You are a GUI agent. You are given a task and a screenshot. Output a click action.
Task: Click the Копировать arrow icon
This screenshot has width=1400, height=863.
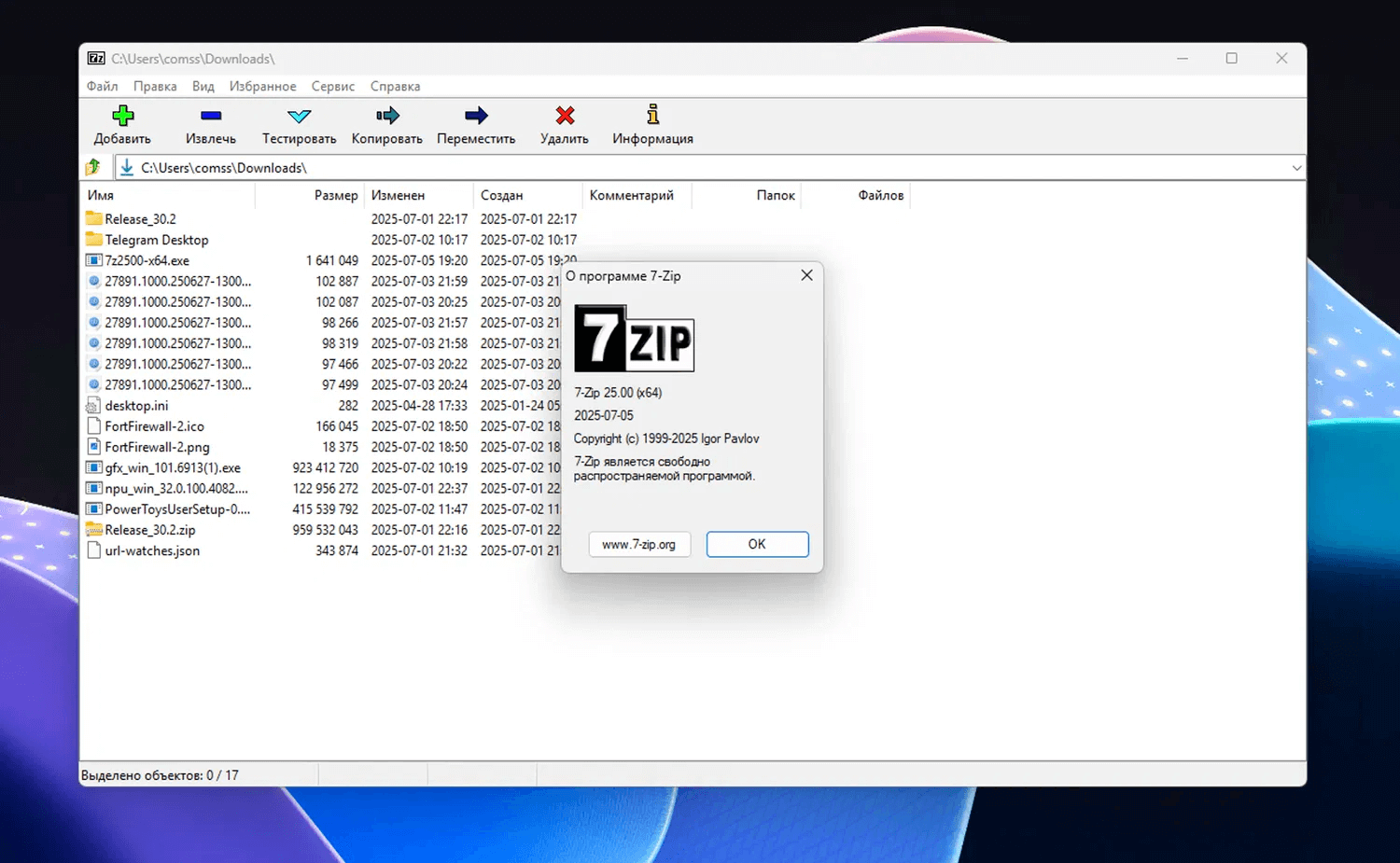(387, 116)
